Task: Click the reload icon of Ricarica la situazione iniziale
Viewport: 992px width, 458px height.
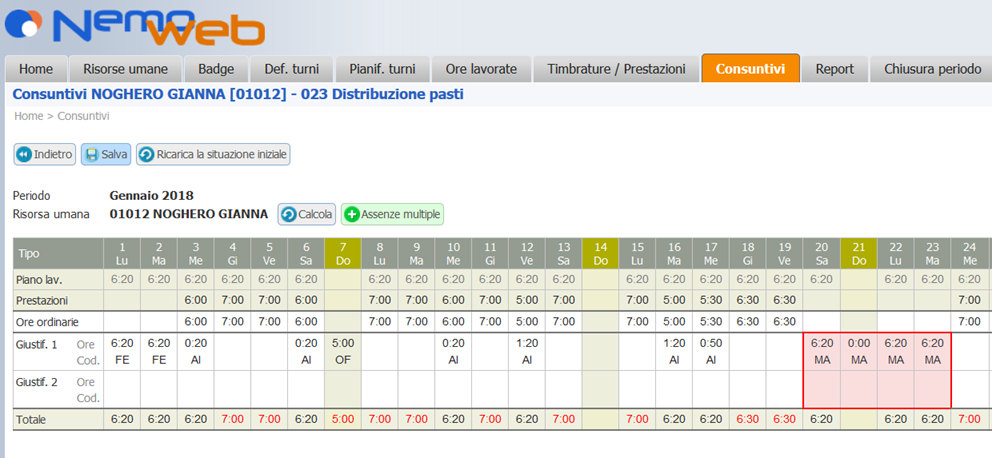Action: coord(147,154)
